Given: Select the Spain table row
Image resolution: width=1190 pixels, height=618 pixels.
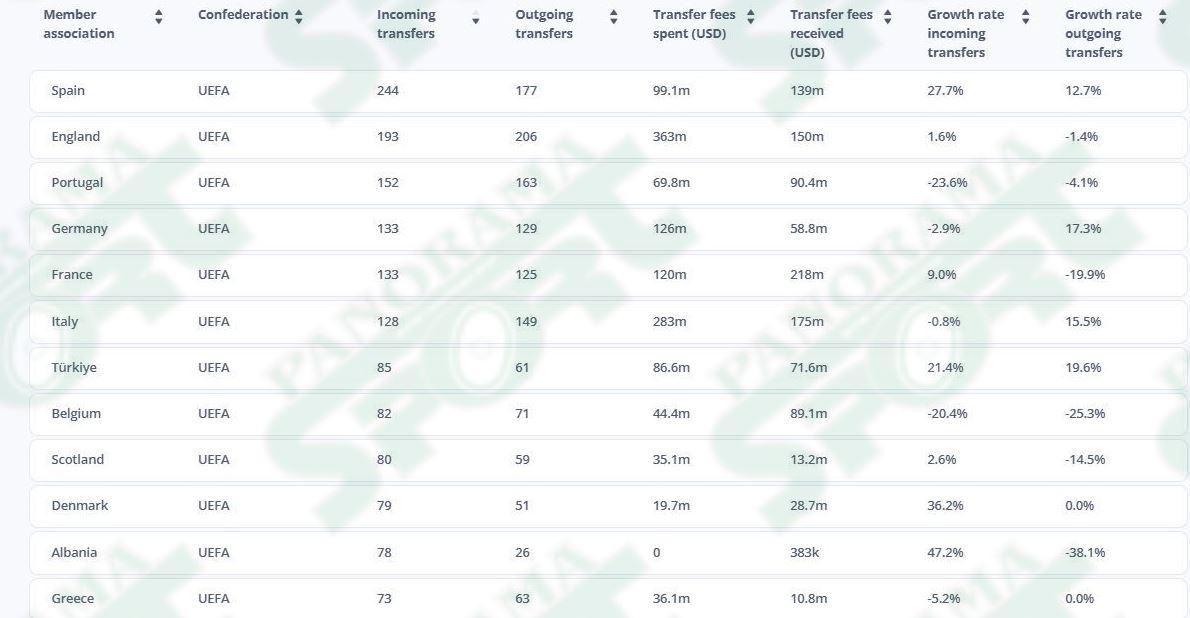Looking at the screenshot, I should click(x=608, y=91).
